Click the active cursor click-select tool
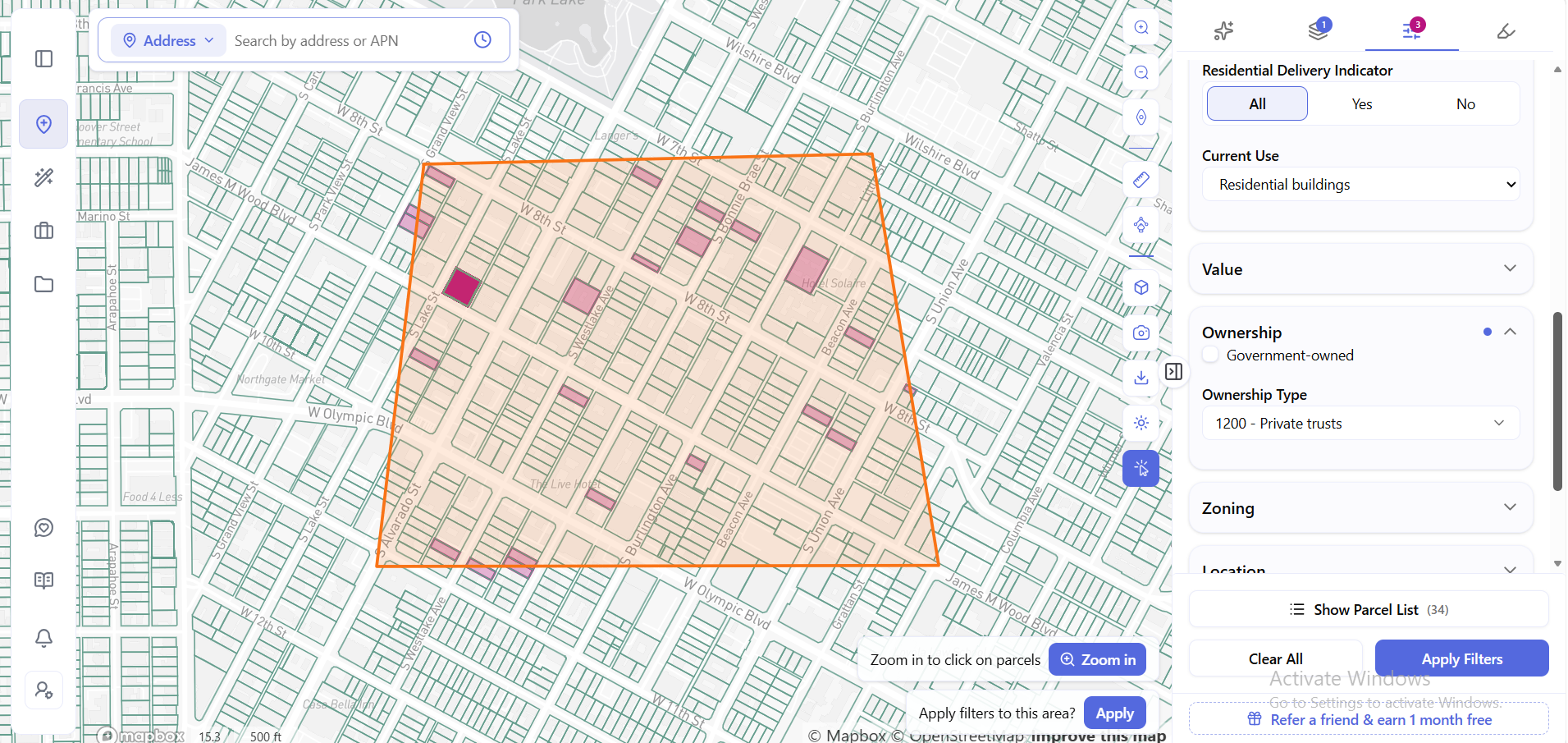Screen dimensions: 1568x743 pos(1141,469)
